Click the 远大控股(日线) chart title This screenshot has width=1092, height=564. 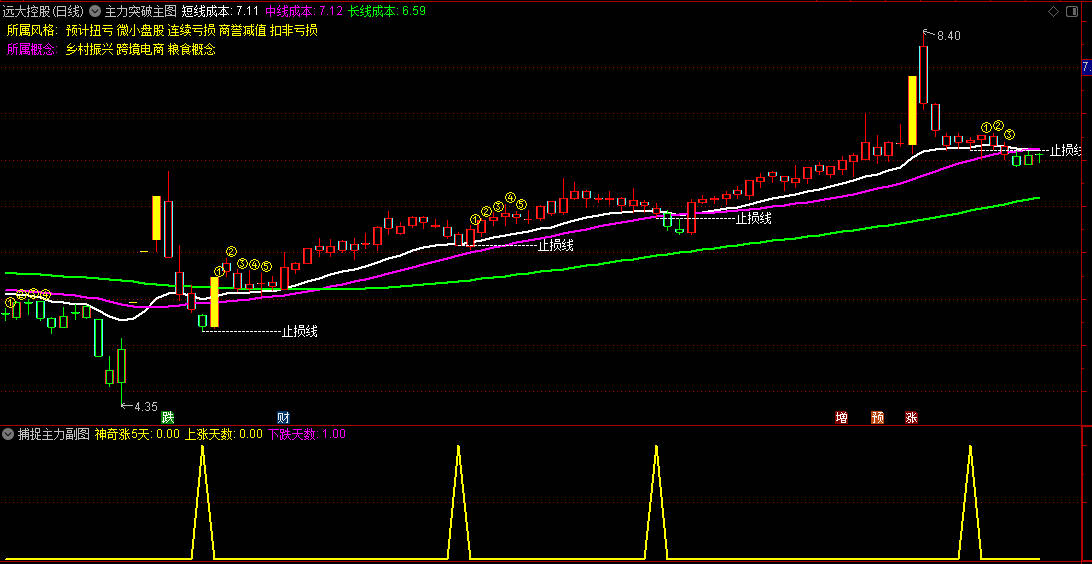[x=43, y=11]
